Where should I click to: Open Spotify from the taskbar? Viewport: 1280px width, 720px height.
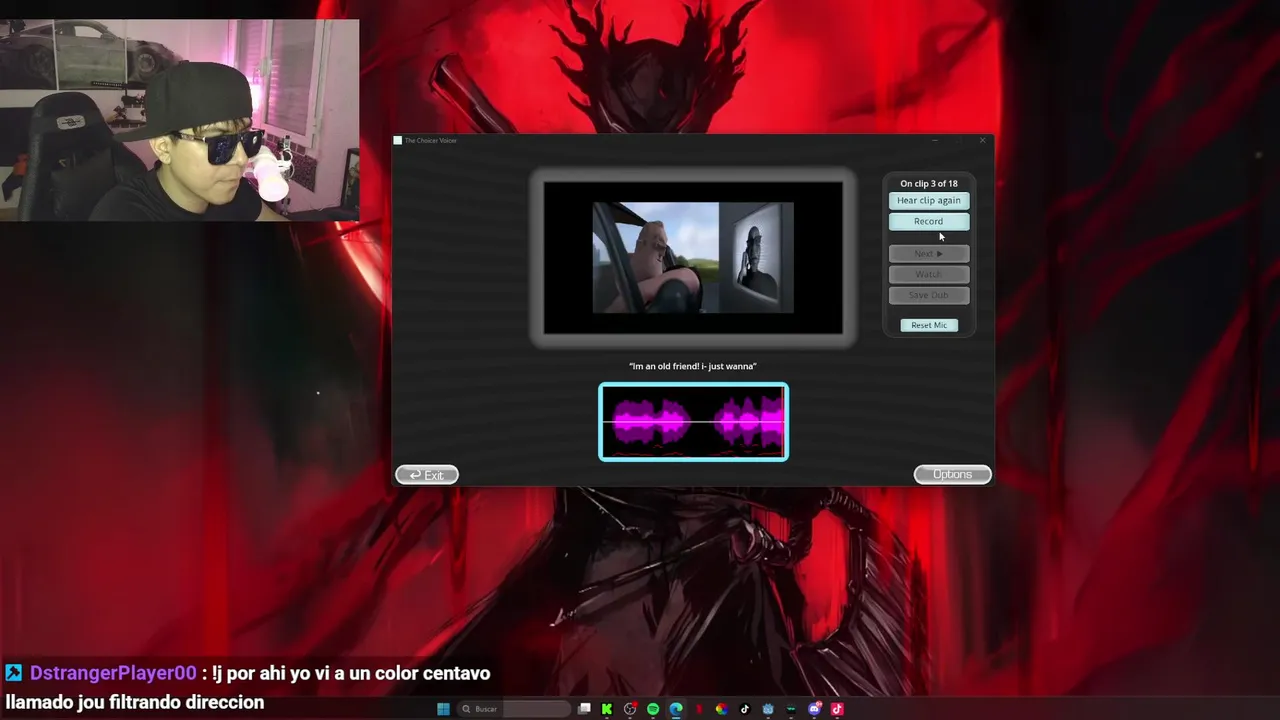tap(653, 709)
